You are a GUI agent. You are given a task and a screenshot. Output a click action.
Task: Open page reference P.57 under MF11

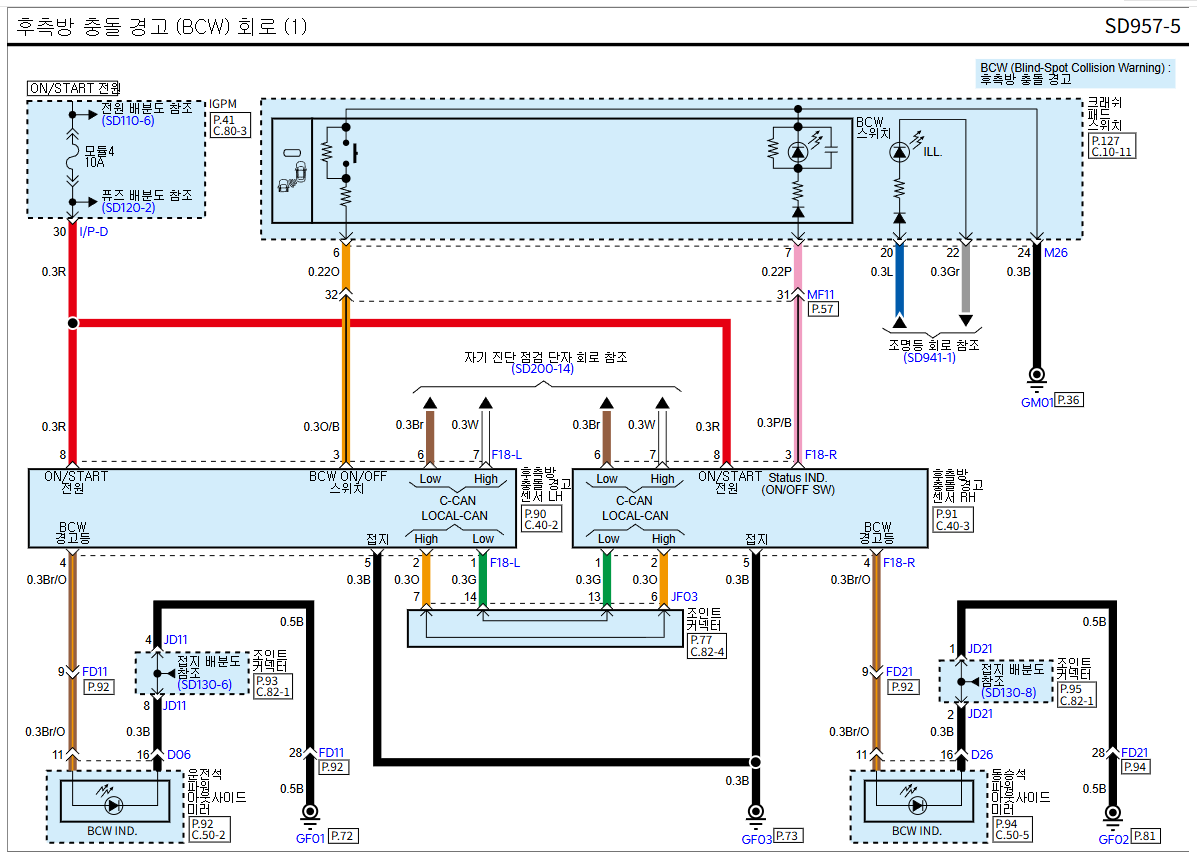(x=823, y=309)
